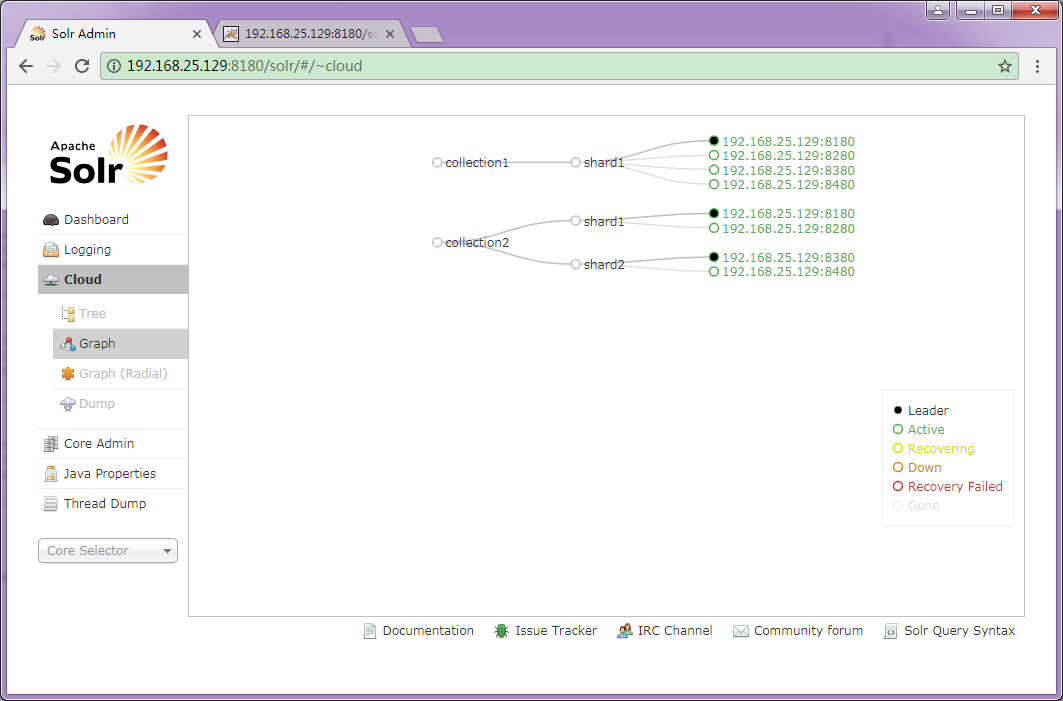The image size is (1063, 701).
Task: Click the Down legend entry
Action: (917, 467)
